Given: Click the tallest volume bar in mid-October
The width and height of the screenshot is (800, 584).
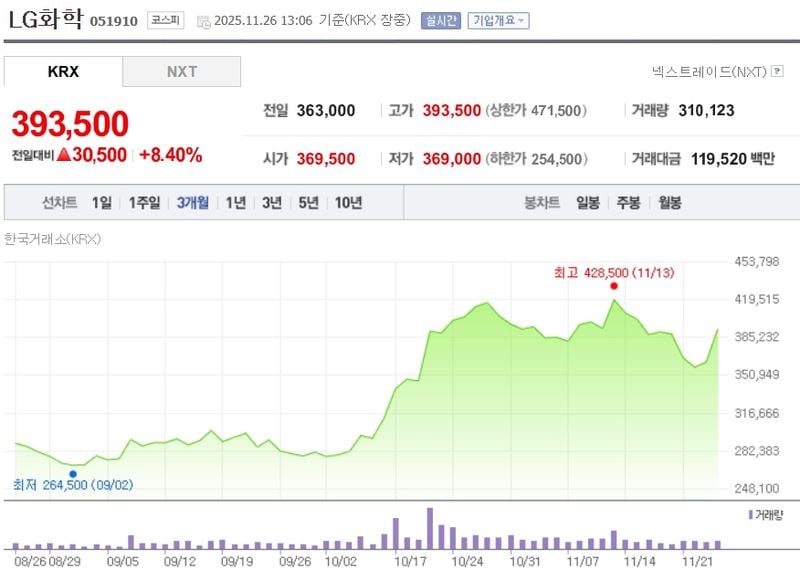Looking at the screenshot, I should [x=430, y=528].
